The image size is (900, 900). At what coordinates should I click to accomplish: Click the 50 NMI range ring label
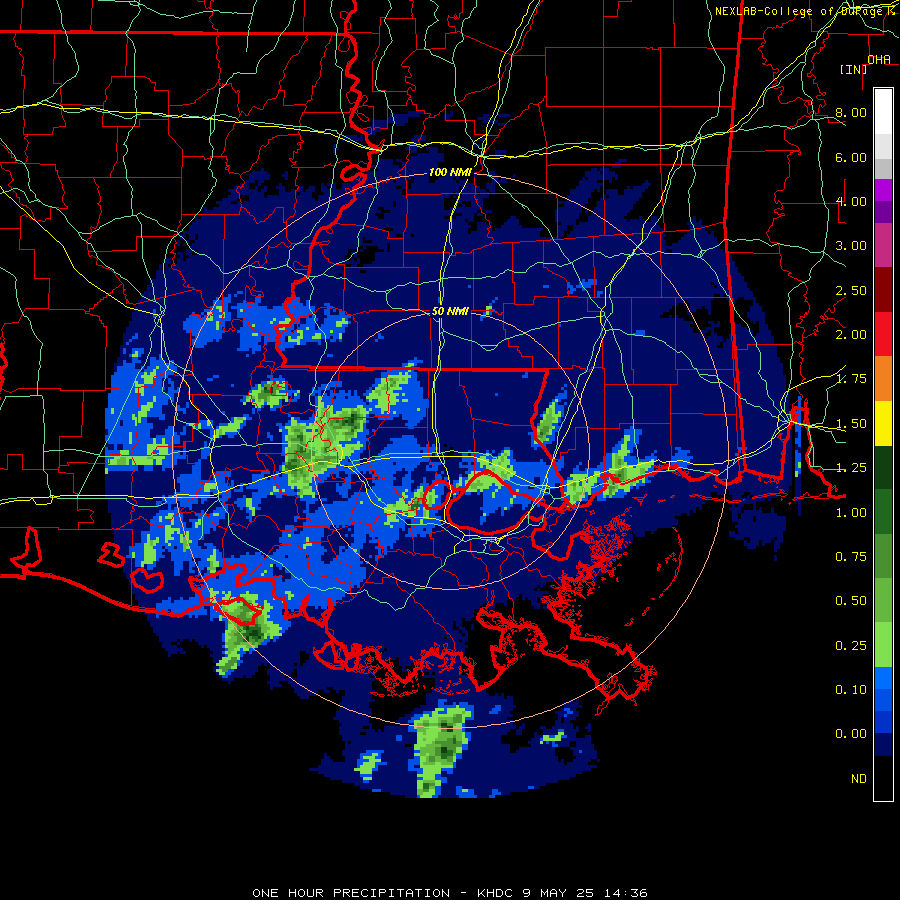(x=450, y=311)
